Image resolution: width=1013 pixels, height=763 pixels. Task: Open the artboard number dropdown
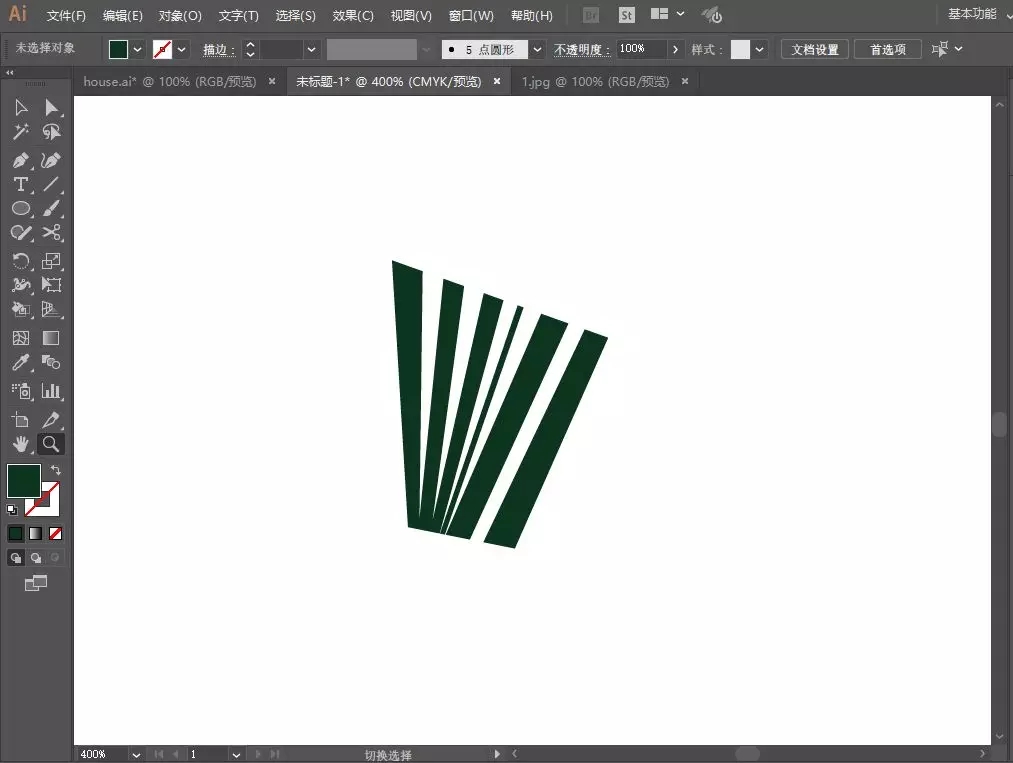(x=236, y=755)
